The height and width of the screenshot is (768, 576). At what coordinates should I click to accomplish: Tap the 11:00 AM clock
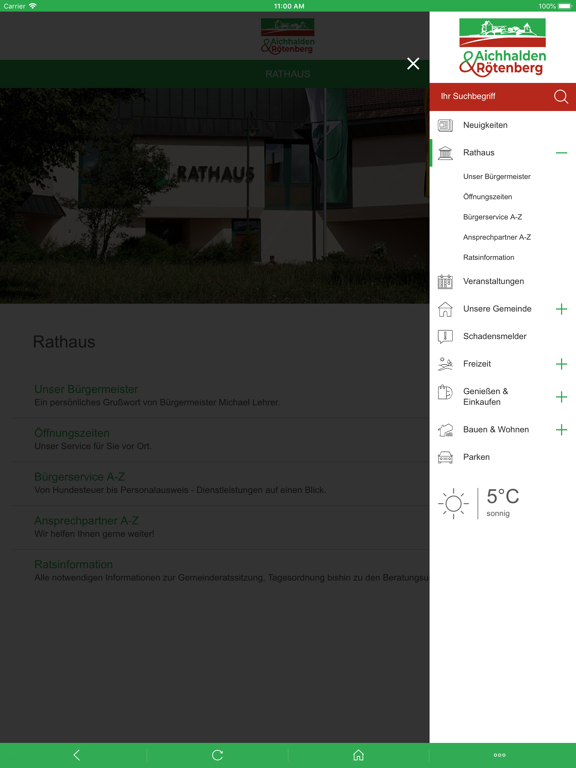(289, 6)
